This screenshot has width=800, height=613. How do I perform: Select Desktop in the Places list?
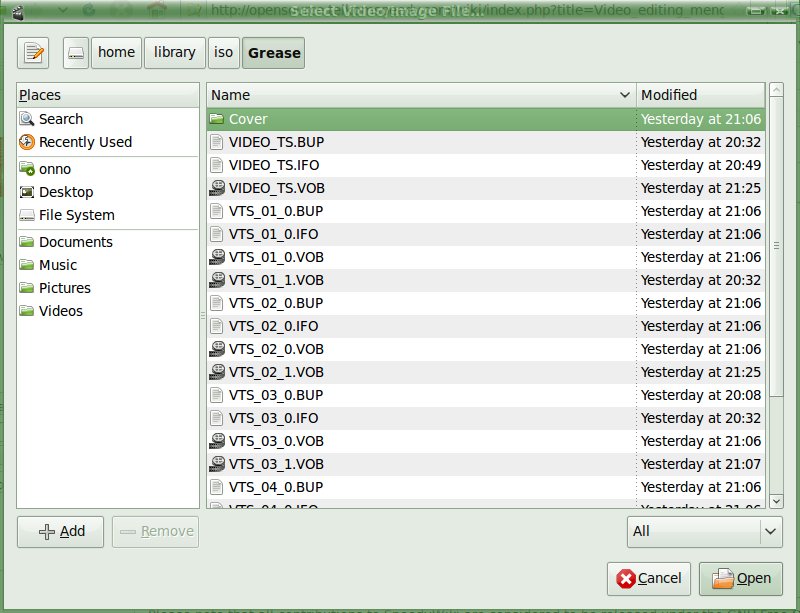(66, 192)
